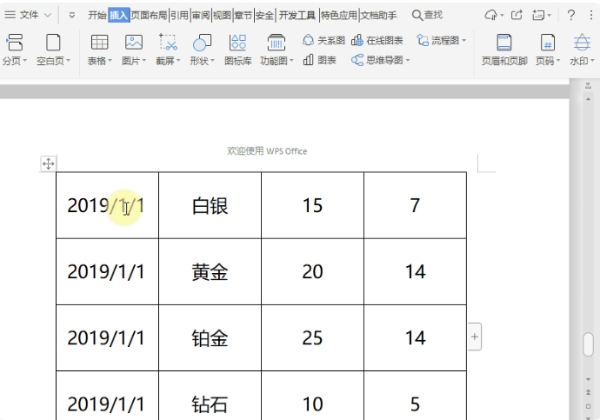Click the cell with value 15
This screenshot has height=420, width=600.
click(x=313, y=205)
